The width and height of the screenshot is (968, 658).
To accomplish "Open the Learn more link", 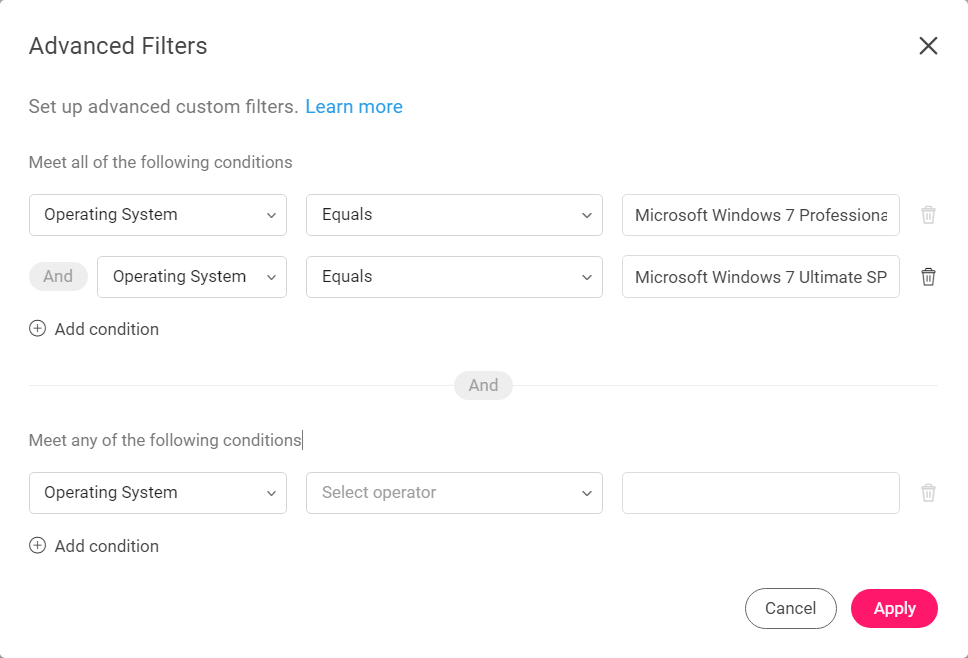I will click(x=354, y=107).
